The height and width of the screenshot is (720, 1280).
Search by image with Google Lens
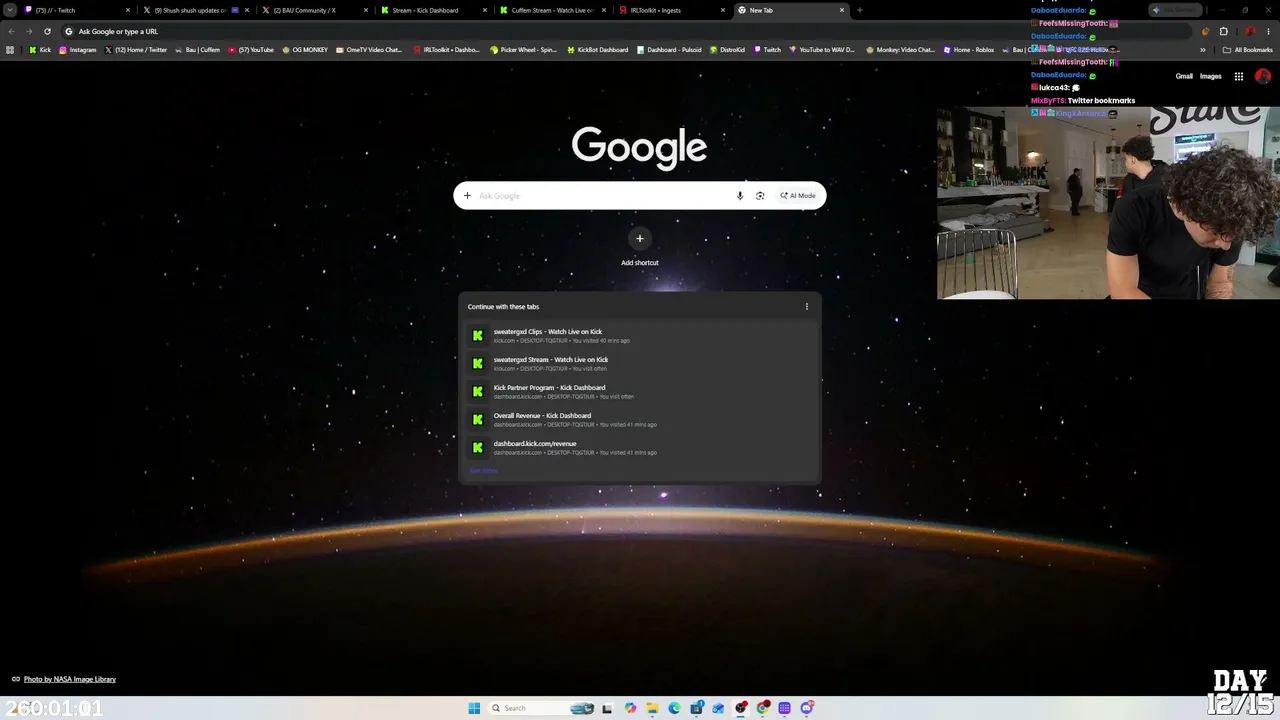point(760,196)
